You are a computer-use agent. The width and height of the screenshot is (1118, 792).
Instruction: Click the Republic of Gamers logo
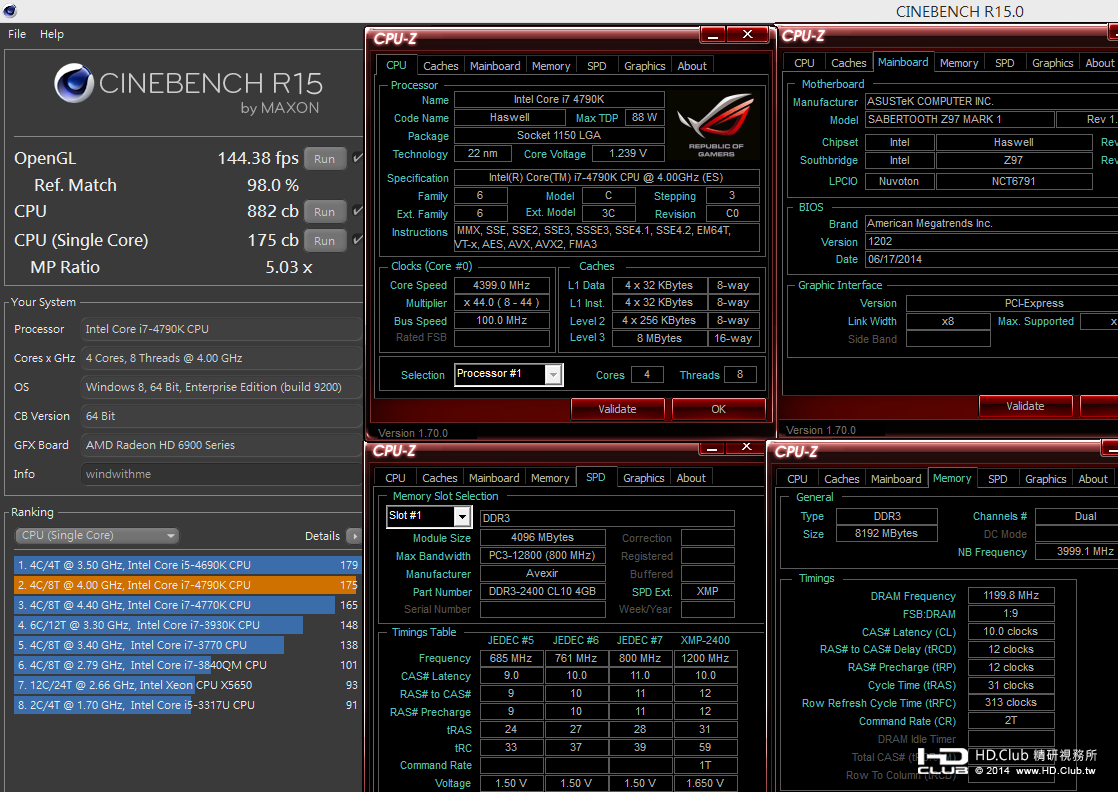click(716, 125)
